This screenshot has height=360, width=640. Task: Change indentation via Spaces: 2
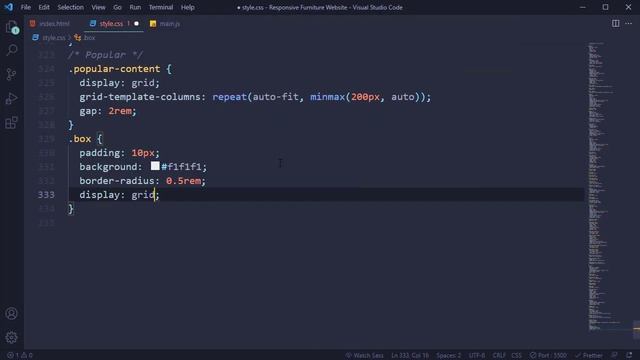pyautogui.click(x=449, y=356)
